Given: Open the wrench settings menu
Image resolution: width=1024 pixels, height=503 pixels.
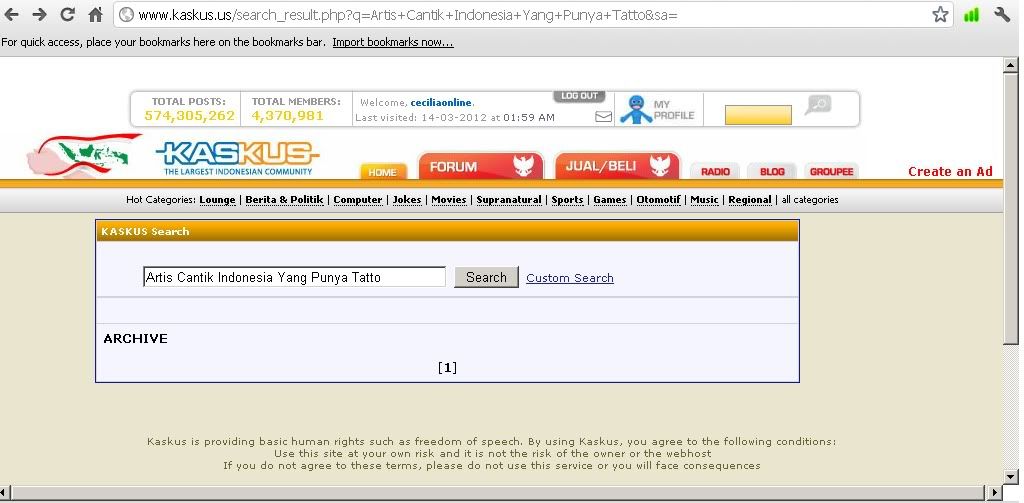Looking at the screenshot, I should point(1002,14).
